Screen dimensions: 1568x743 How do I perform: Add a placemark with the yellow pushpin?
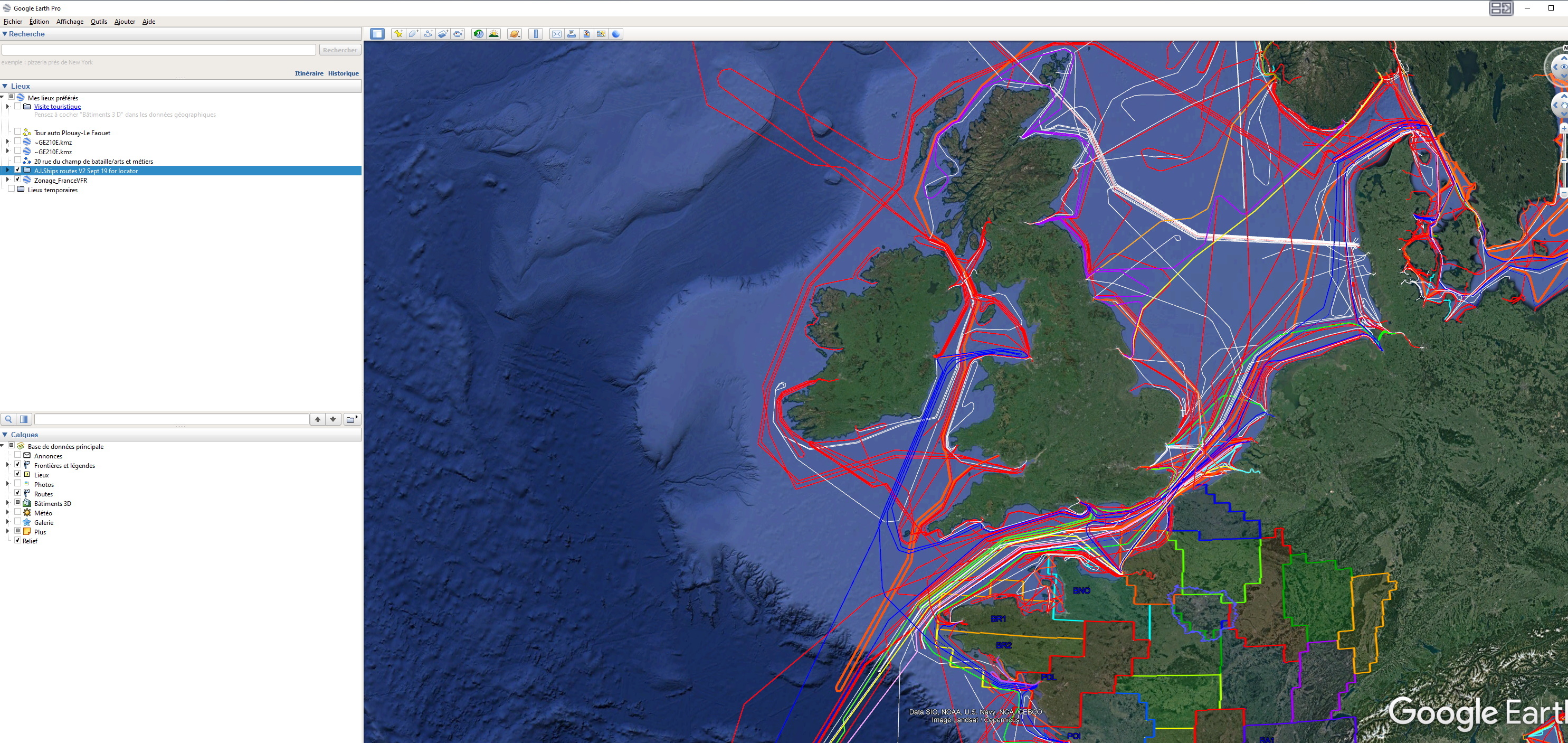[398, 34]
